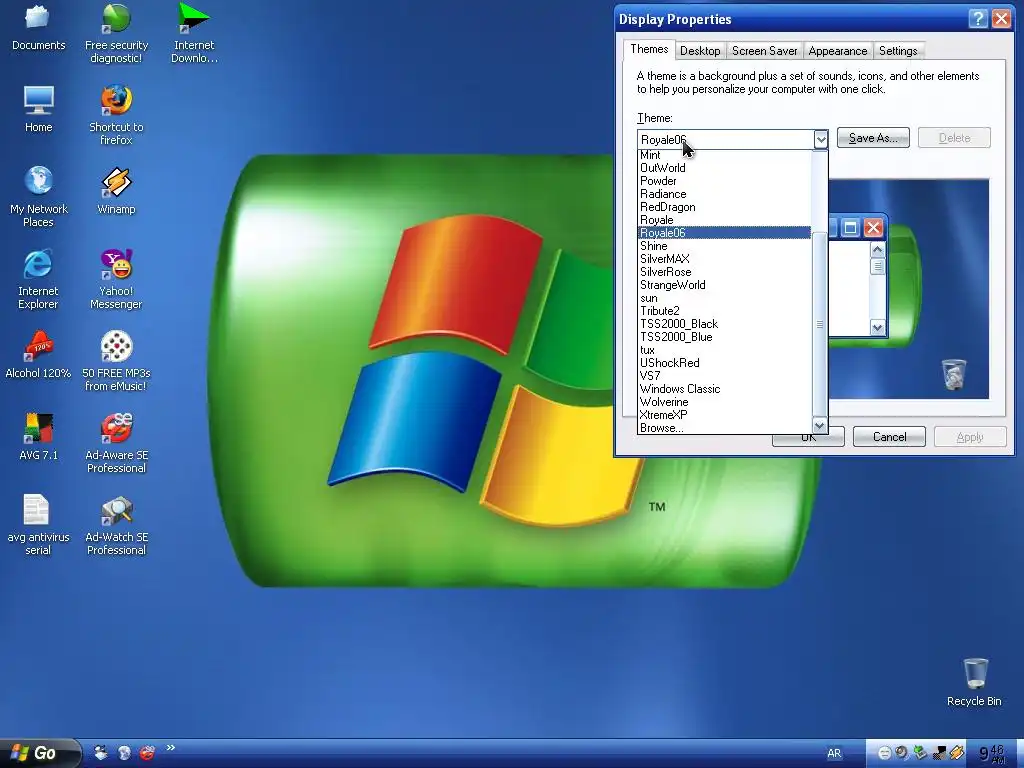Collapse the Theme combo box arrow
This screenshot has height=768, width=1024.
[820, 139]
